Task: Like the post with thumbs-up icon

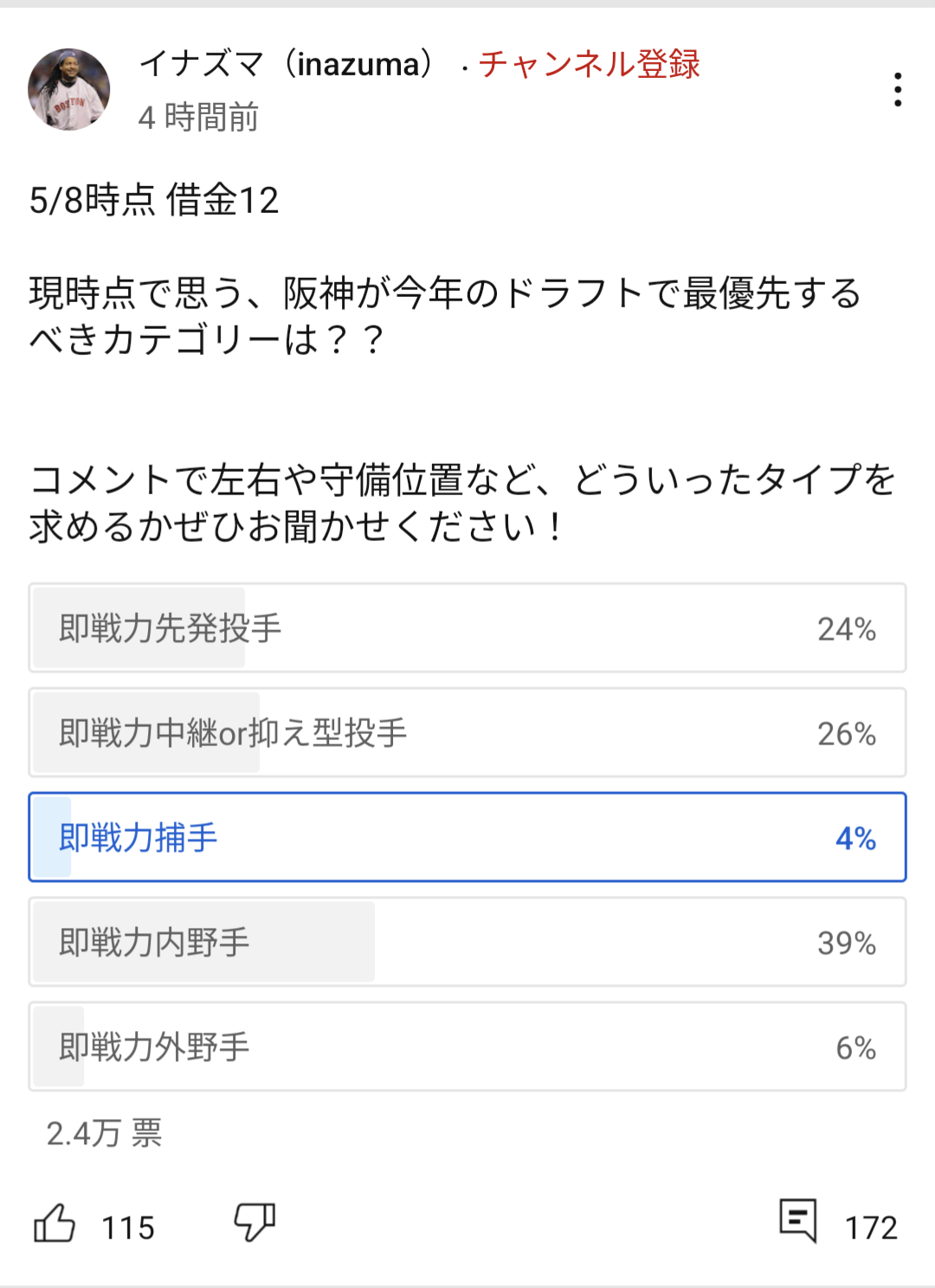Action: click(x=55, y=1224)
